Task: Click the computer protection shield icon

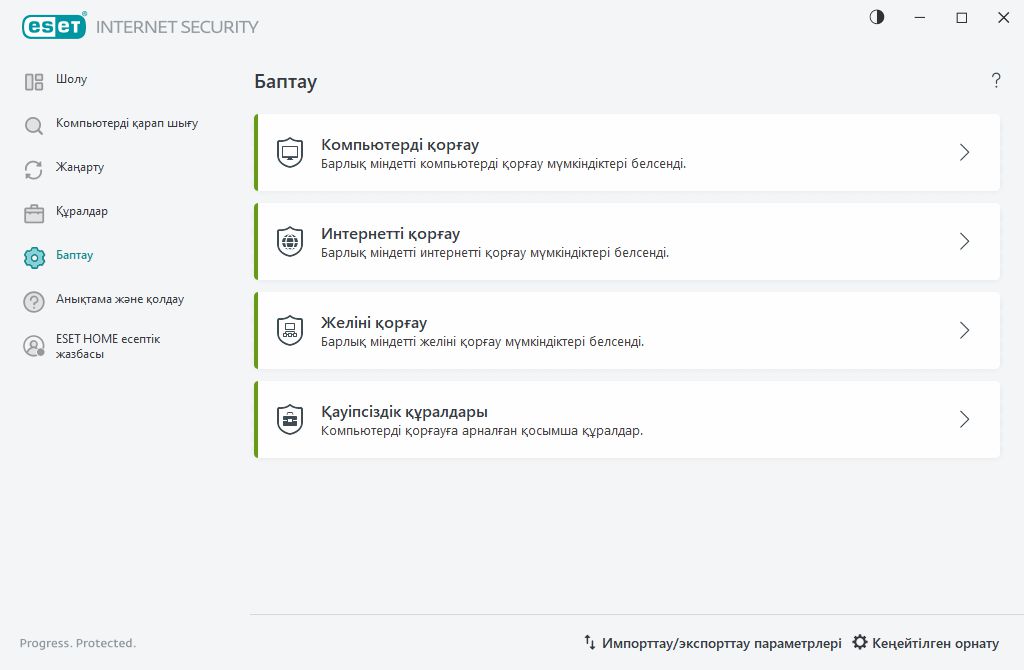Action: click(290, 153)
